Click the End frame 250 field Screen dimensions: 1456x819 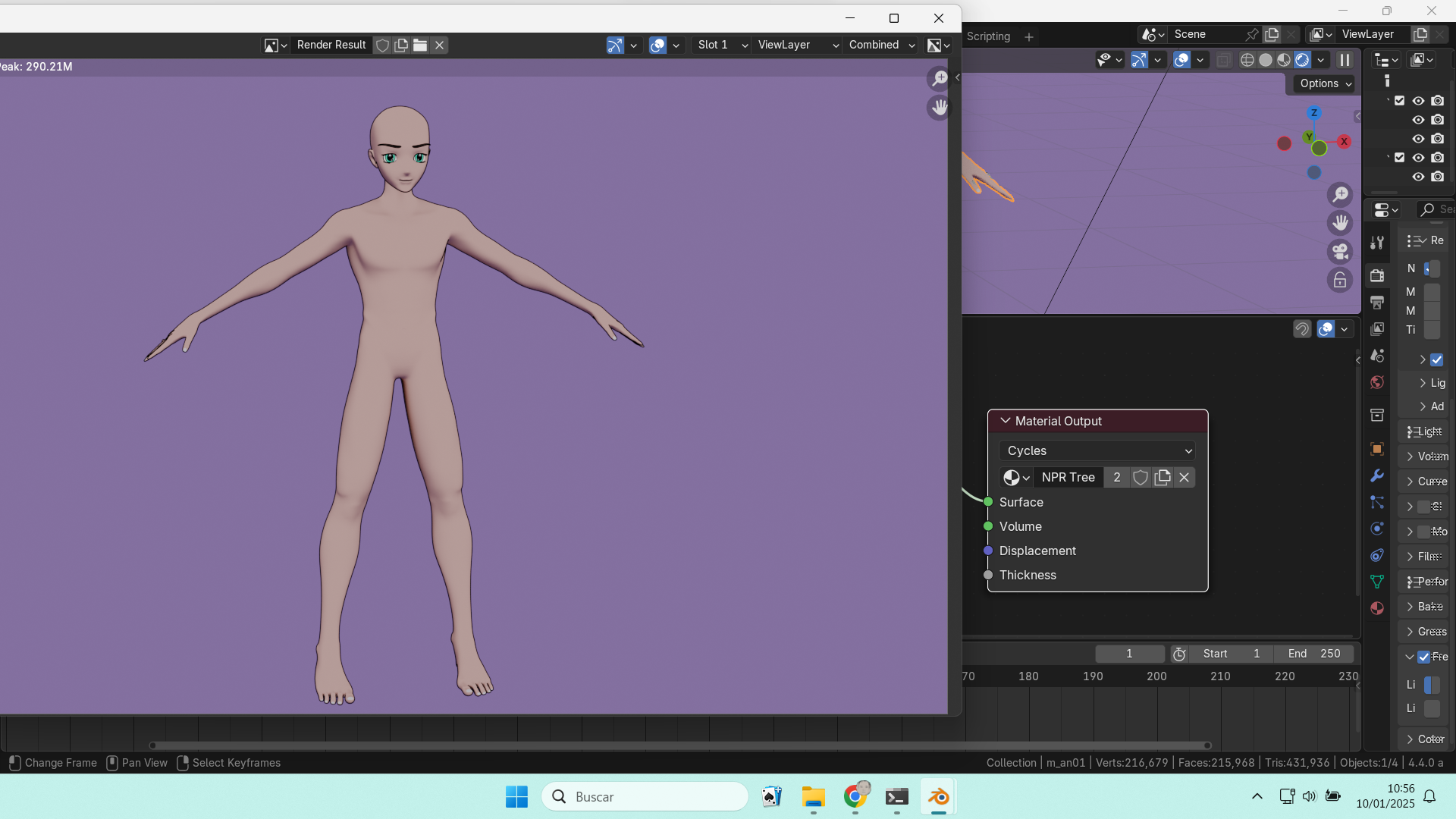pos(1314,654)
